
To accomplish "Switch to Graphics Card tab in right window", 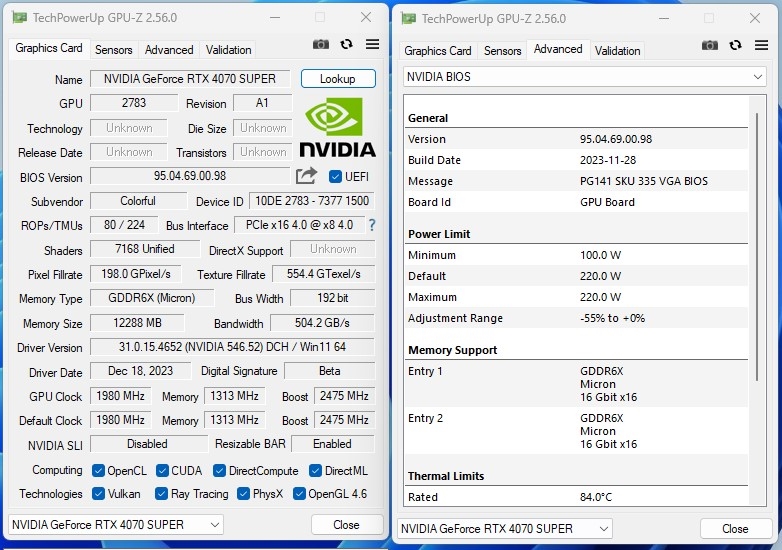I will coord(438,51).
